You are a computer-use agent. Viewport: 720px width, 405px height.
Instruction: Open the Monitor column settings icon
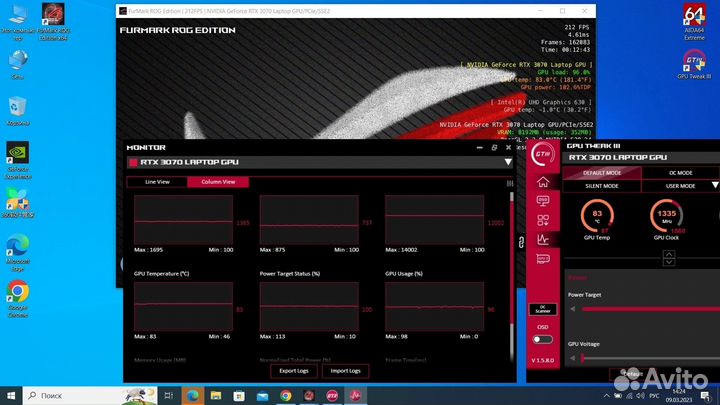coord(510,183)
